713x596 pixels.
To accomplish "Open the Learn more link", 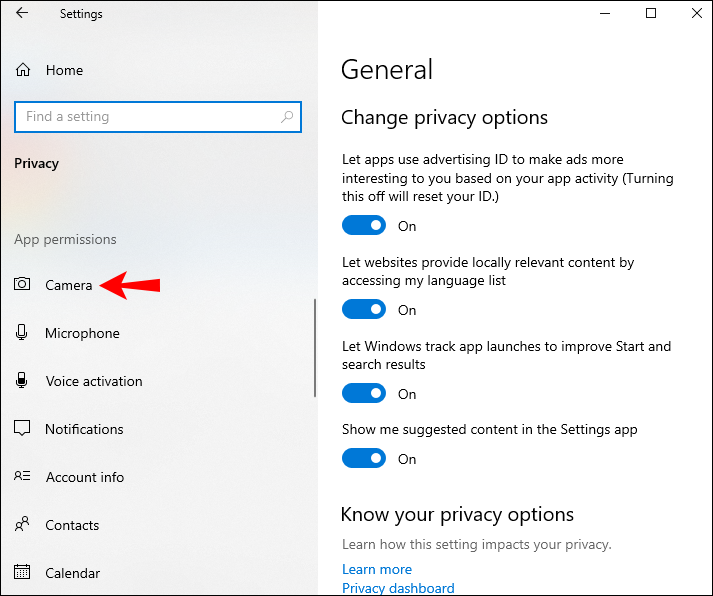I will (377, 569).
